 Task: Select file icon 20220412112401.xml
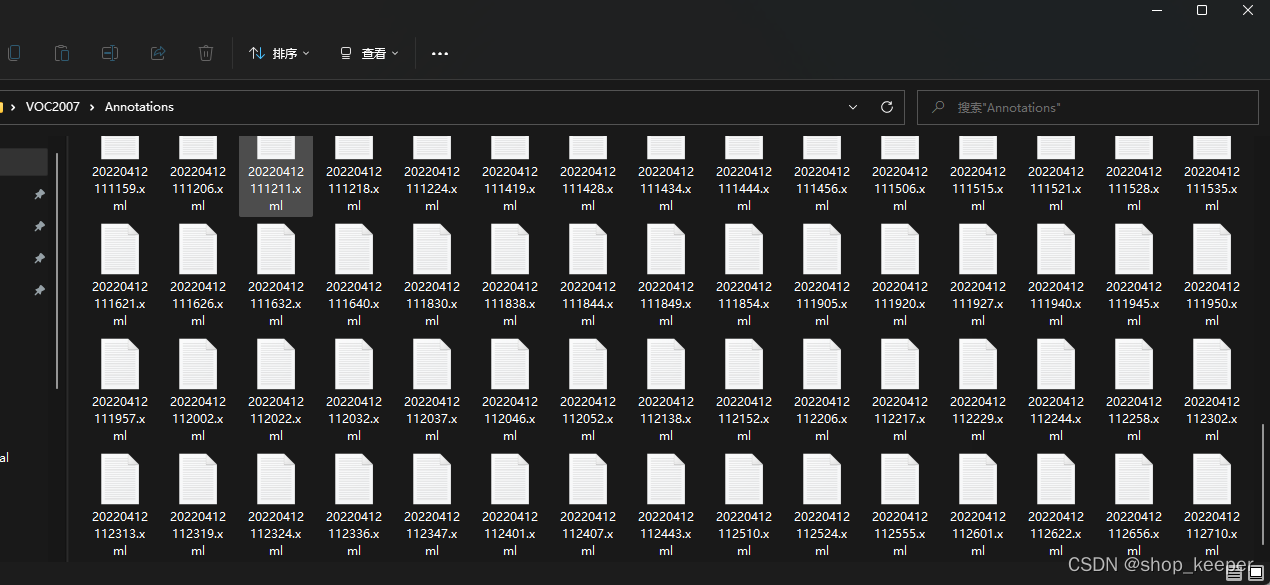[x=510, y=479]
